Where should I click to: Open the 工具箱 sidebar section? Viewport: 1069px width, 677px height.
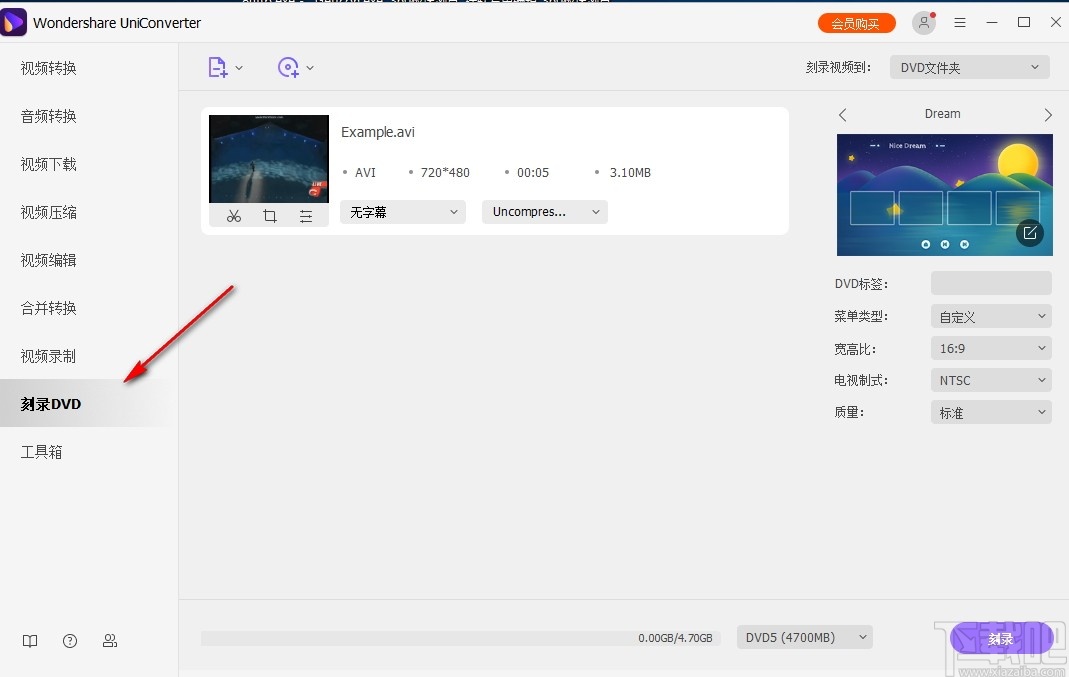(x=41, y=451)
